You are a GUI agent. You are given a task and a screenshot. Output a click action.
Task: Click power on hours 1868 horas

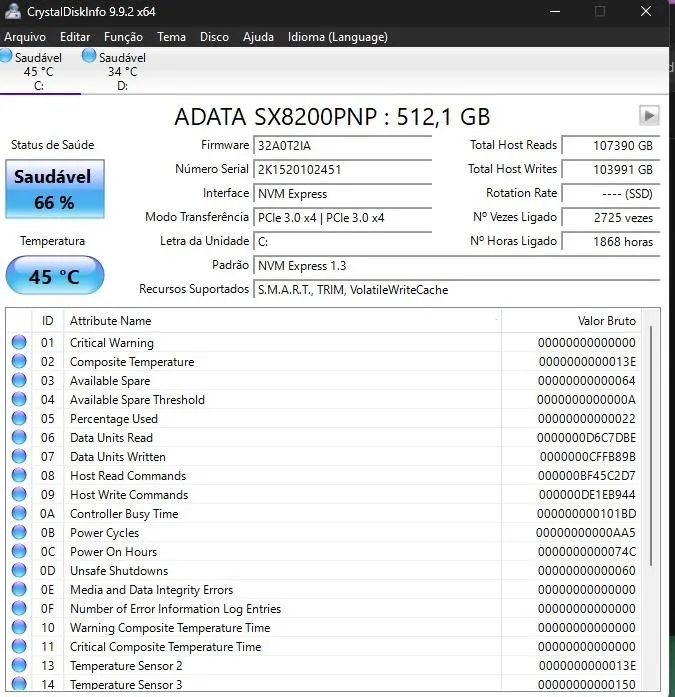[x=611, y=241]
